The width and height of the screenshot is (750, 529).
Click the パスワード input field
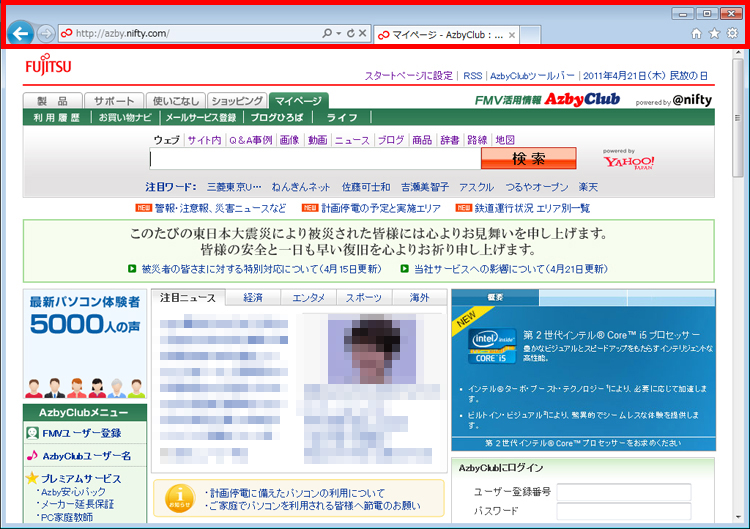coord(624,511)
